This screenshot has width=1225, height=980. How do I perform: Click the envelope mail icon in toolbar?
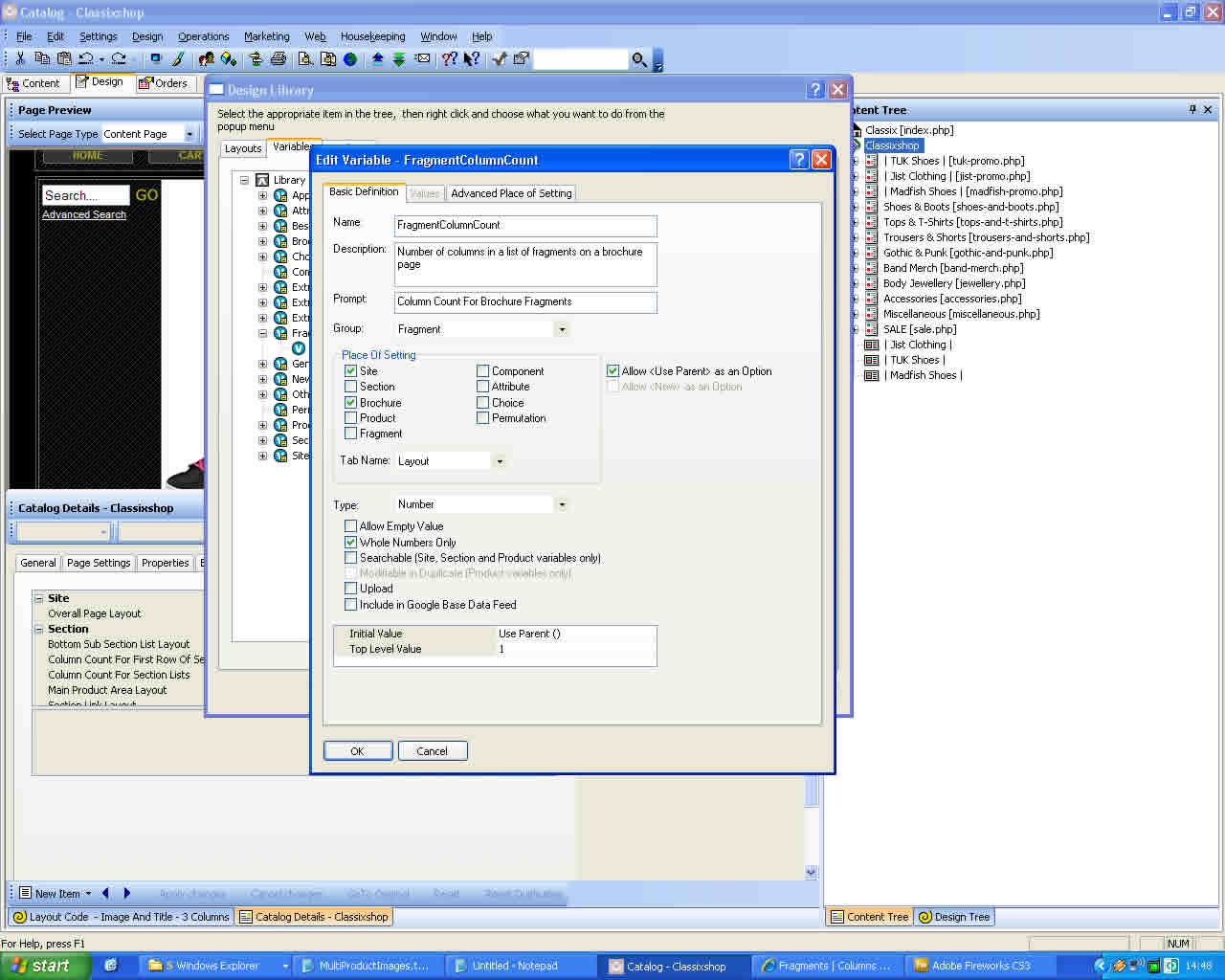click(422, 59)
